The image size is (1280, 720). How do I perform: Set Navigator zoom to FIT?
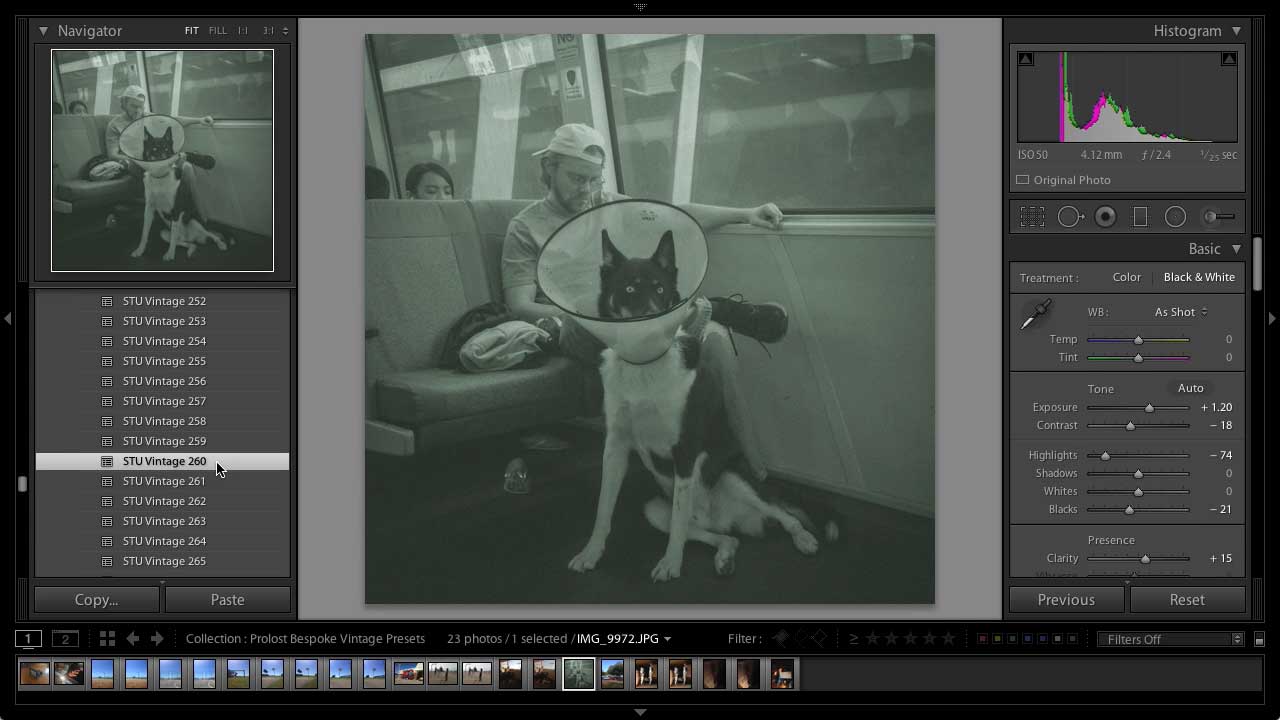[191, 31]
